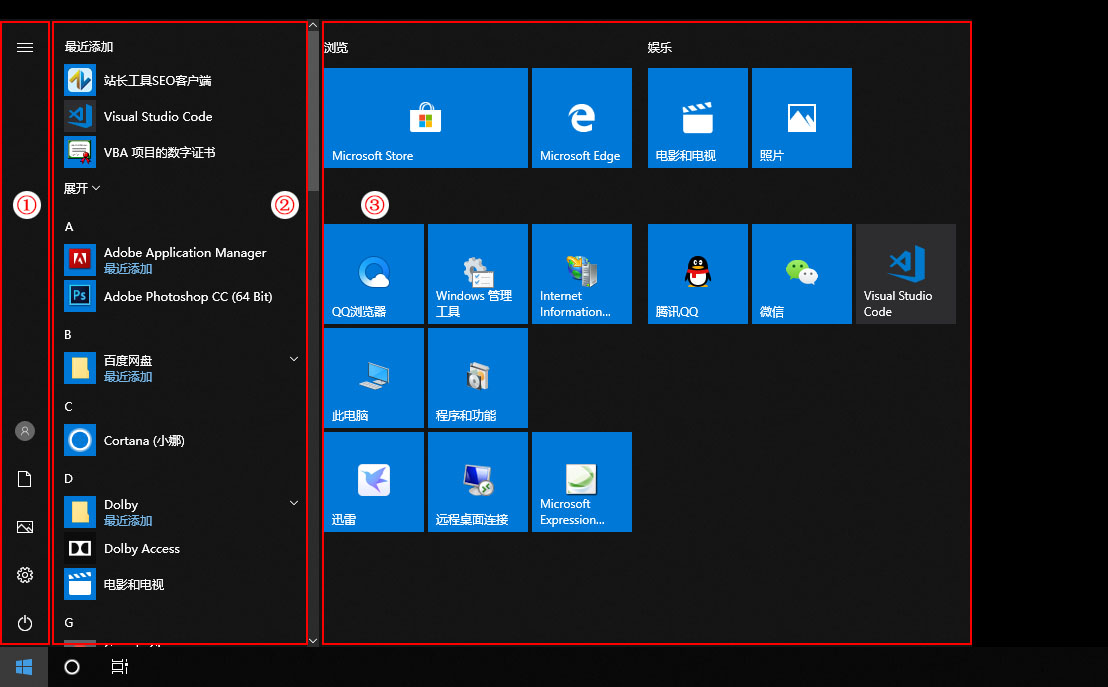Open VBA 项目的数字证书 entry
Image resolution: width=1108 pixels, height=687 pixels.
180,153
